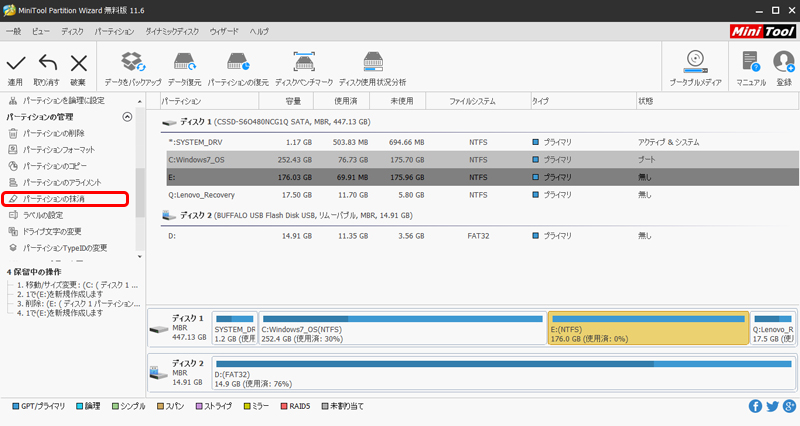Select パーティションのアライメント action
The width and height of the screenshot is (800, 426).
point(61,182)
